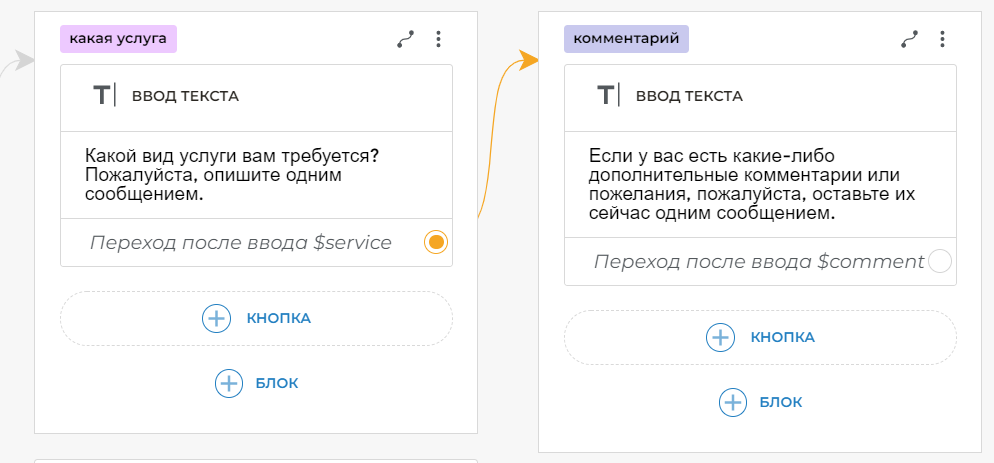Click the 'ВВОД ТЕКСТА' header in 'комментарий'
The height and width of the screenshot is (463, 994).
689,96
